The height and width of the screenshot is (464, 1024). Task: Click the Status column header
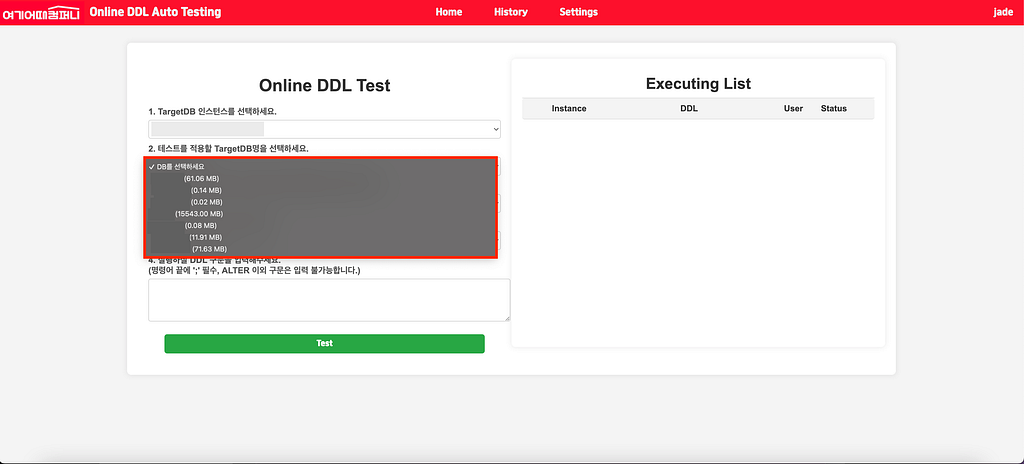(x=833, y=108)
